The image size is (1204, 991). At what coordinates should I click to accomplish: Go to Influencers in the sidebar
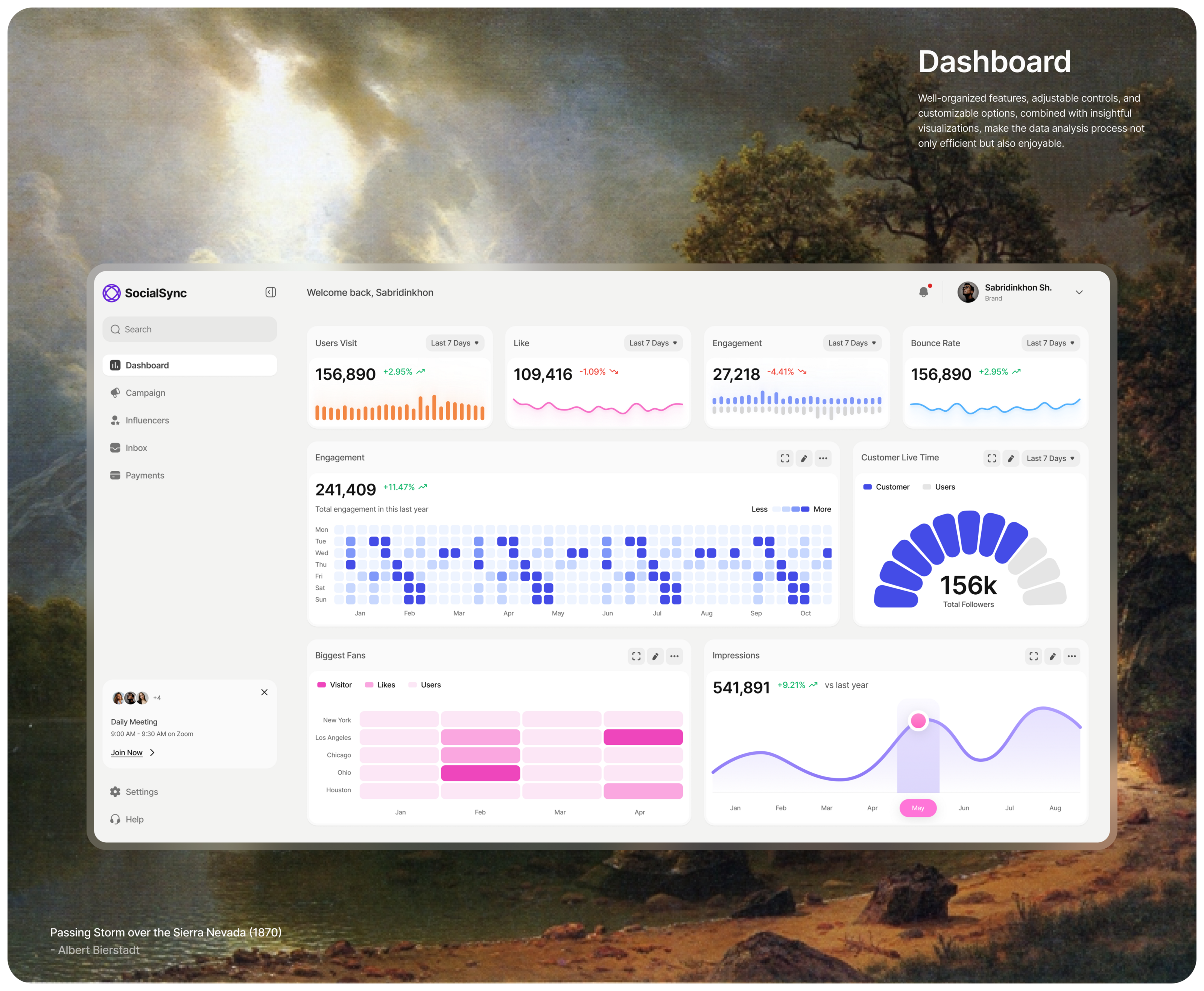(147, 420)
